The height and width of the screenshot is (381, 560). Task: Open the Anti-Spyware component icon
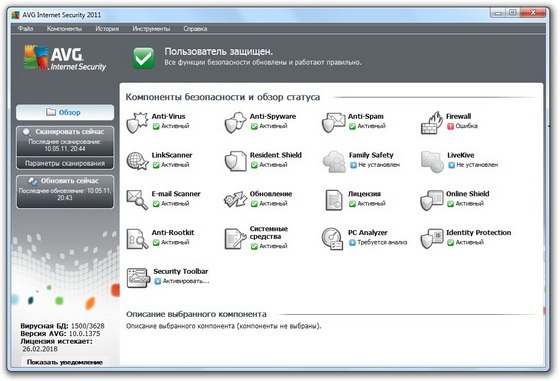click(235, 122)
